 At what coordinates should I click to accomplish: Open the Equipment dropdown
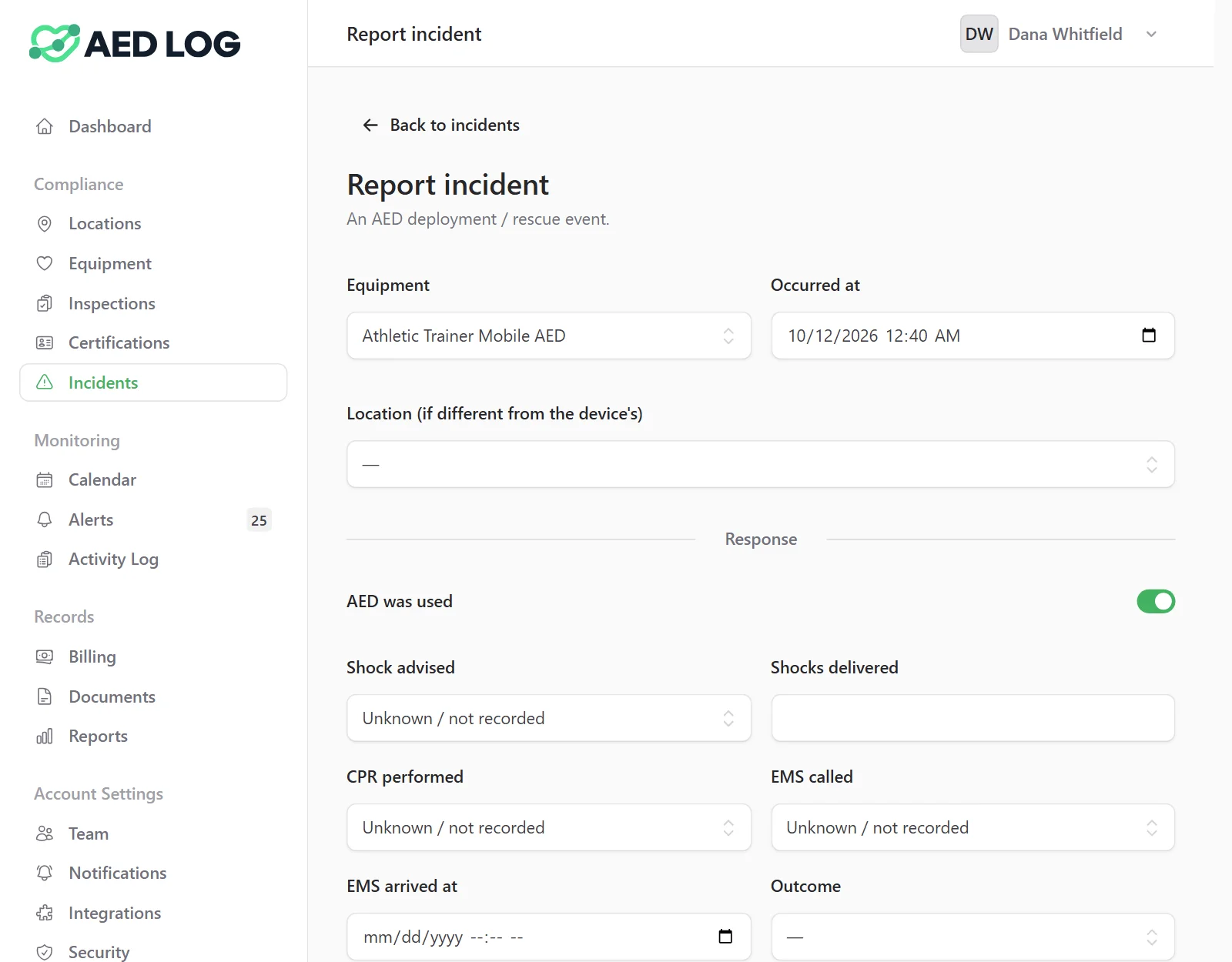(x=549, y=336)
